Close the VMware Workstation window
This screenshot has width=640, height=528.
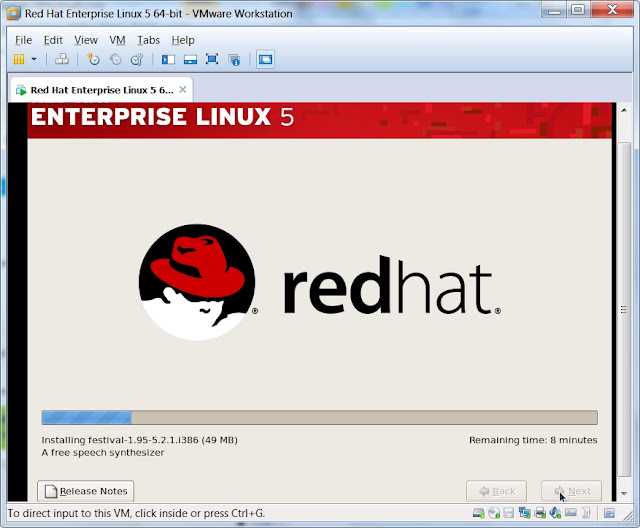(612, 10)
